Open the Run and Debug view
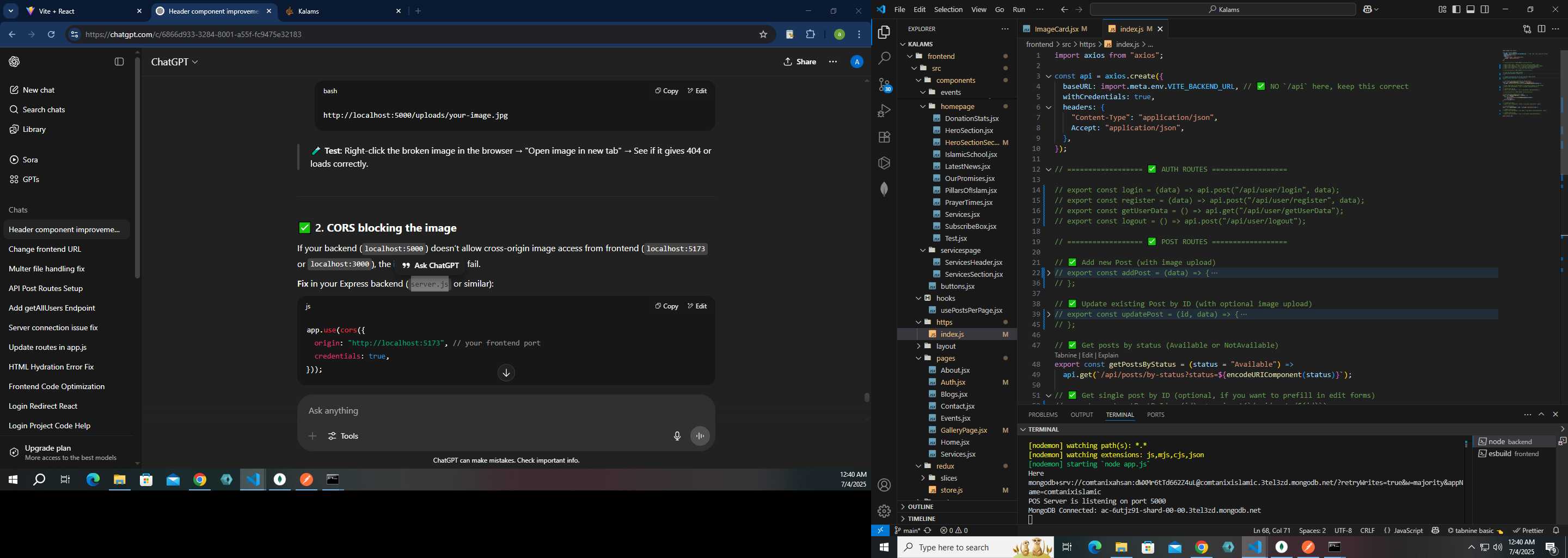Viewport: 1568px width, 558px height. tap(884, 111)
